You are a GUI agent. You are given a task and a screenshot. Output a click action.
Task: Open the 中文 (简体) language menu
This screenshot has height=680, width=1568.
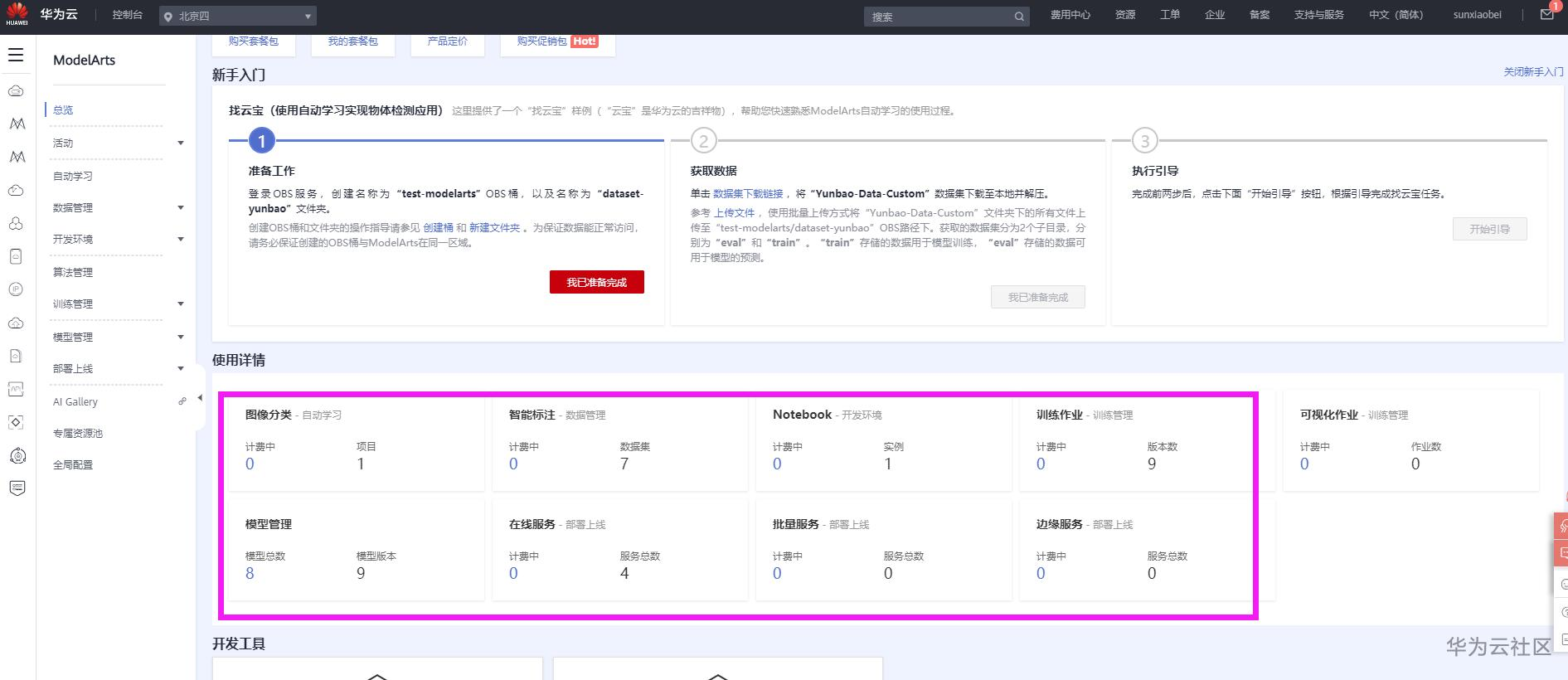point(1396,15)
